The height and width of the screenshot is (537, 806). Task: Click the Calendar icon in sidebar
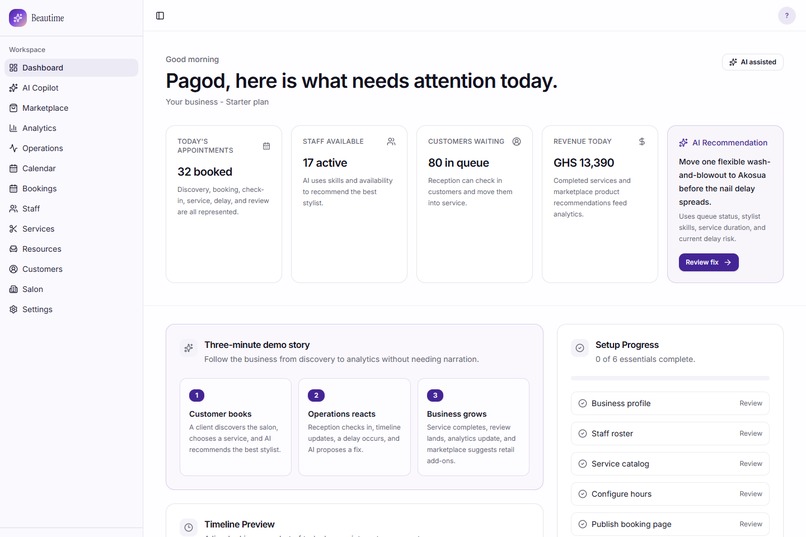[13, 168]
